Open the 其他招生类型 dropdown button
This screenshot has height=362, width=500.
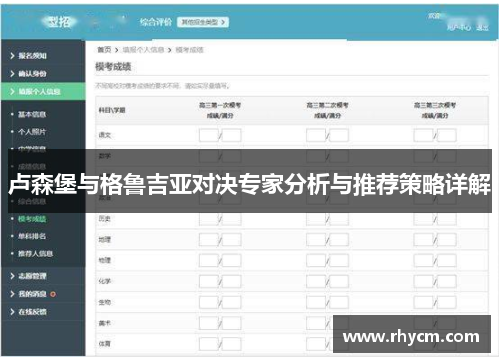point(203,22)
